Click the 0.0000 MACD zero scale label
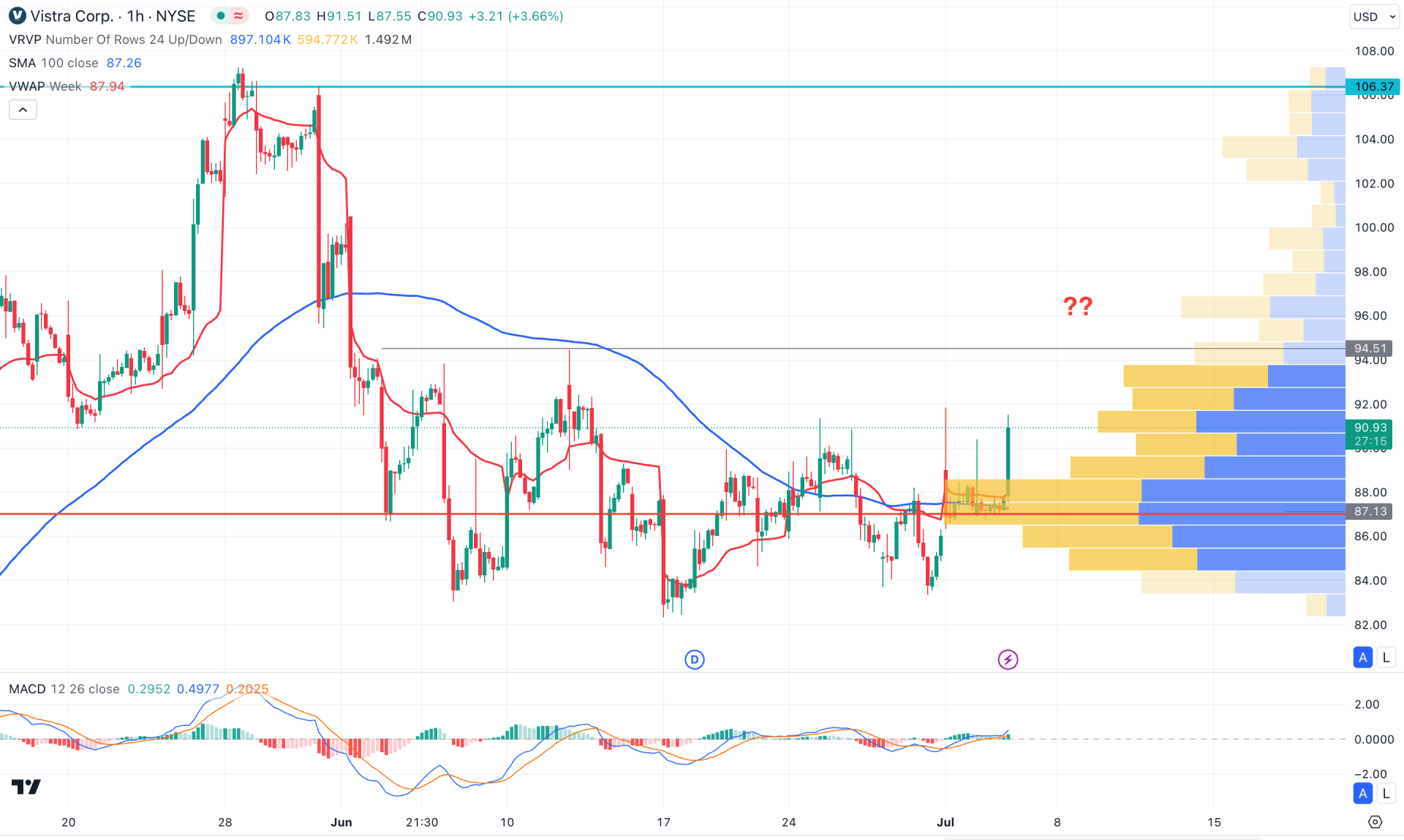This screenshot has width=1404, height=840. coord(1374,739)
